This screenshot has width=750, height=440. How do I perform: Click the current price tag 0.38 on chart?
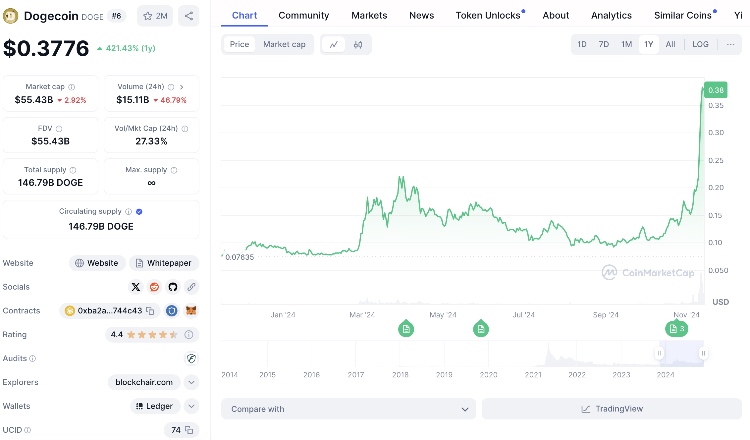716,90
